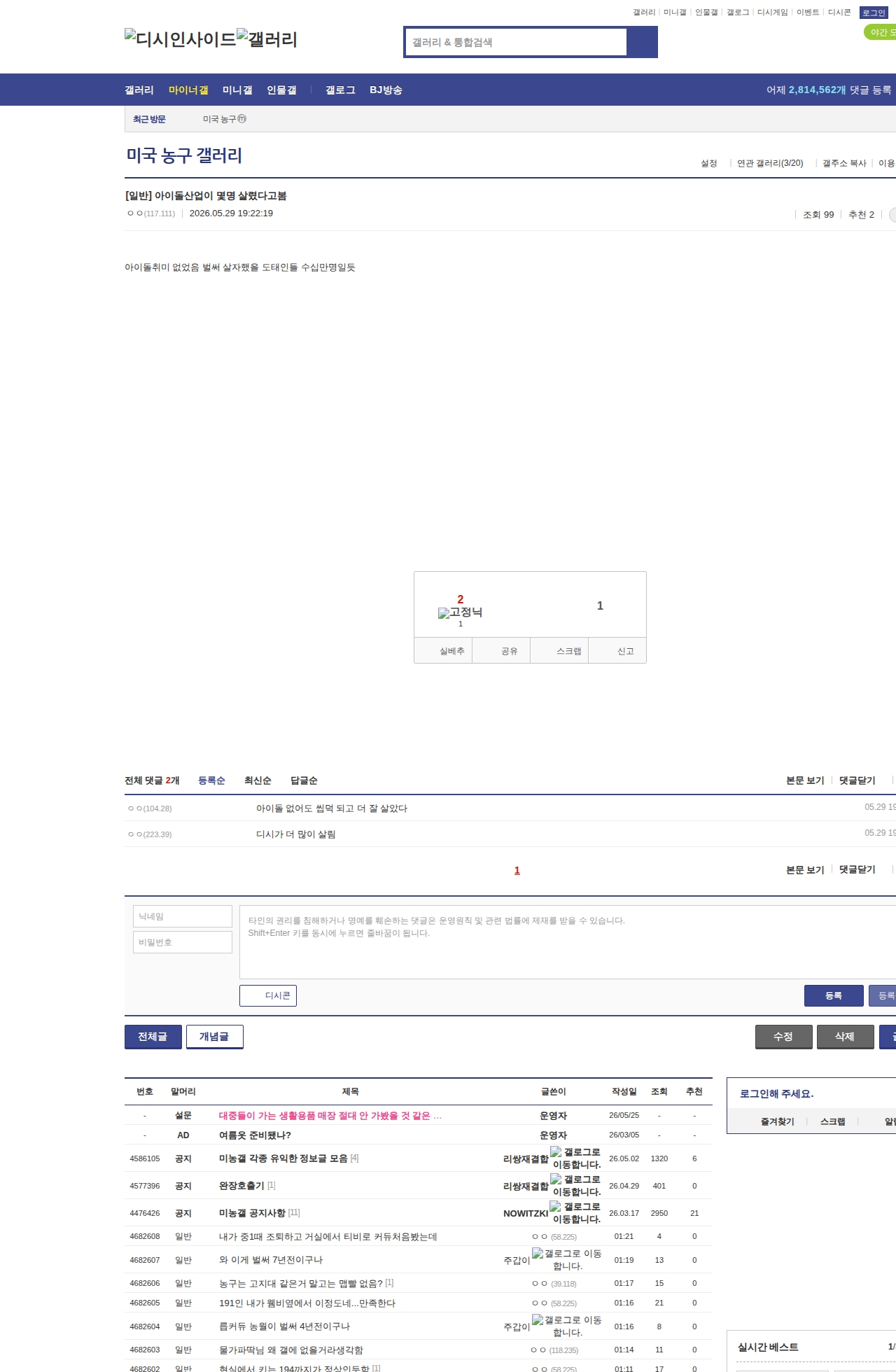Switch to 개념글 posts
The height and width of the screenshot is (1372, 896).
tap(215, 1037)
